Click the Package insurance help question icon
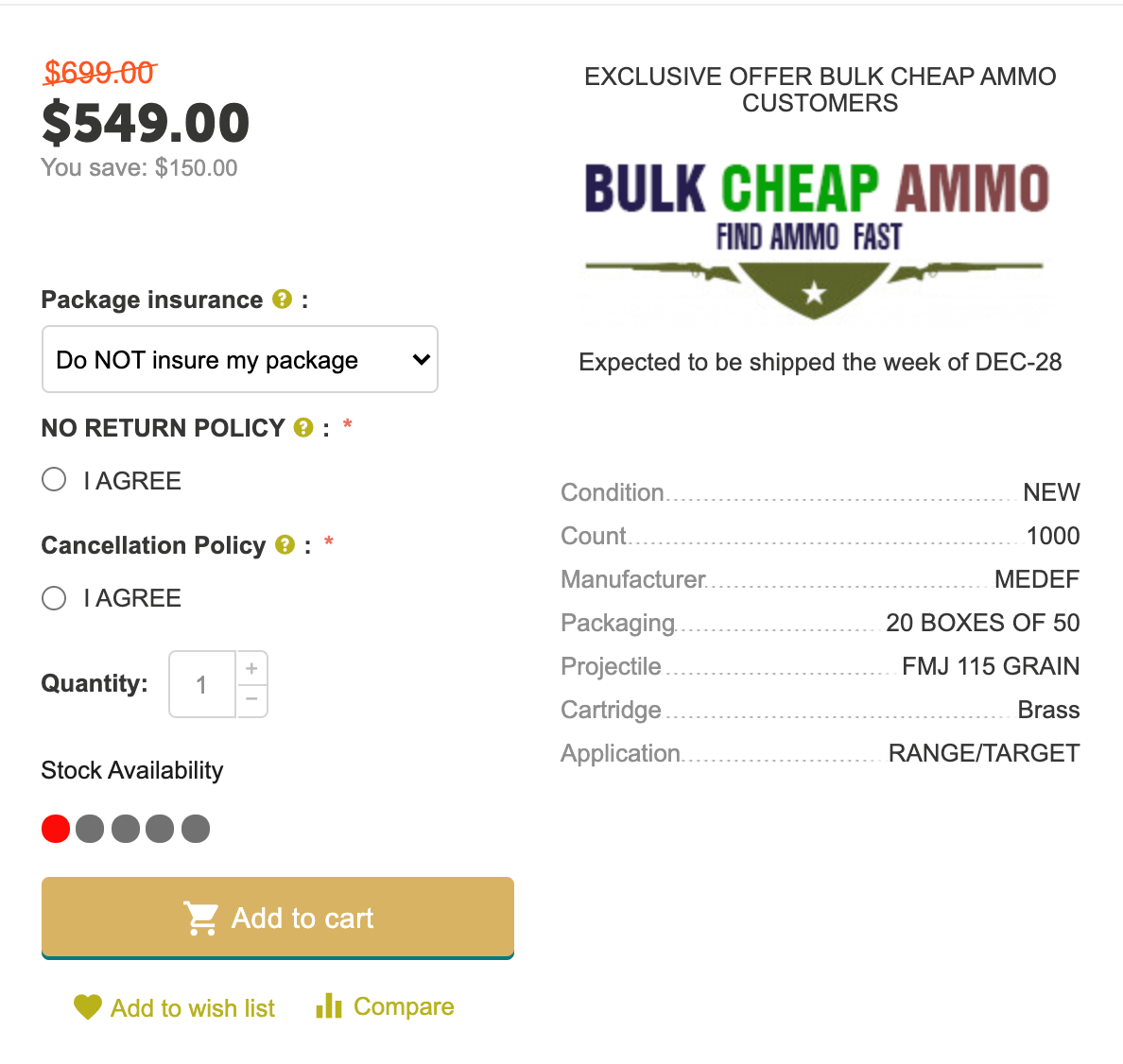The image size is (1123, 1064). pyautogui.click(x=283, y=300)
